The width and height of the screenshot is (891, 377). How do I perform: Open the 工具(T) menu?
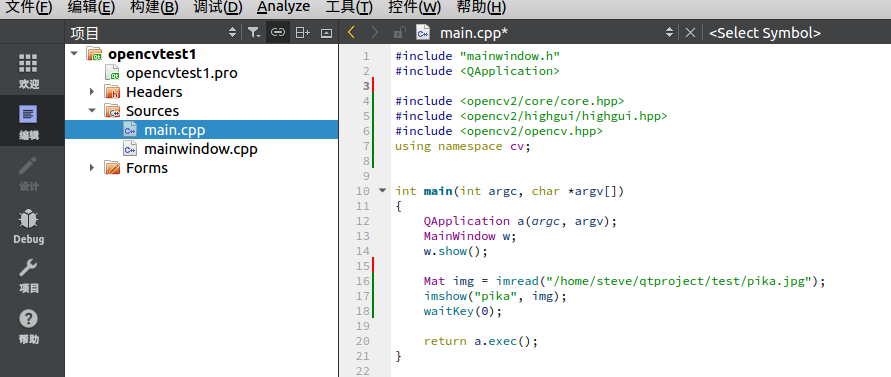point(349,8)
